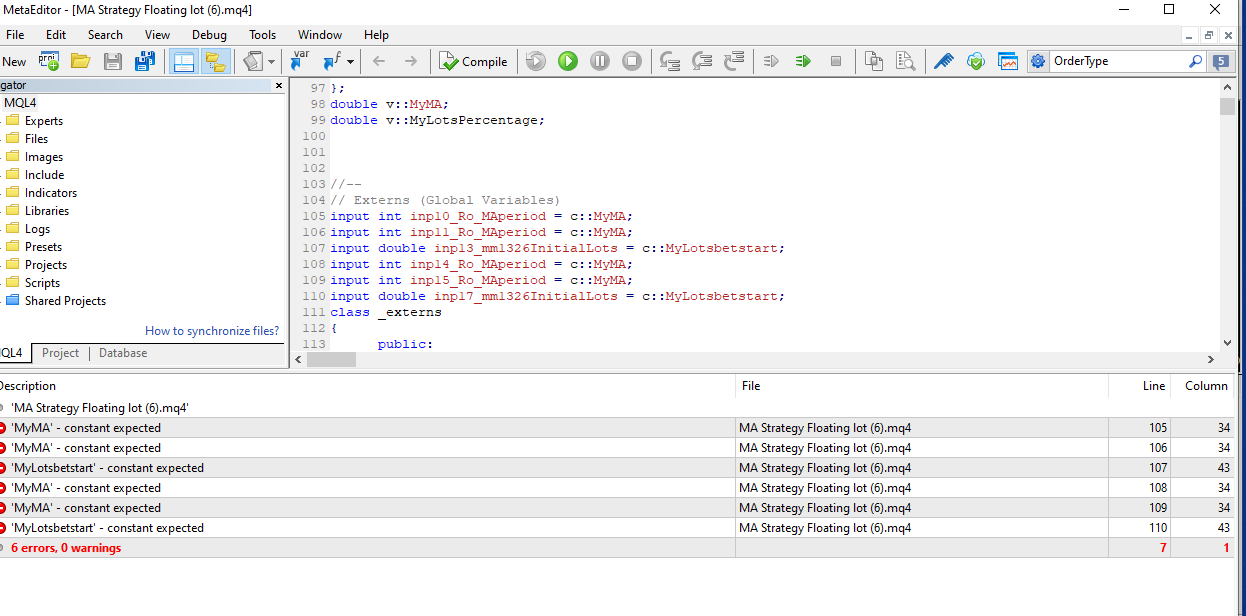Click the Step Over debug icon
1246x616 pixels.
(x=702, y=61)
